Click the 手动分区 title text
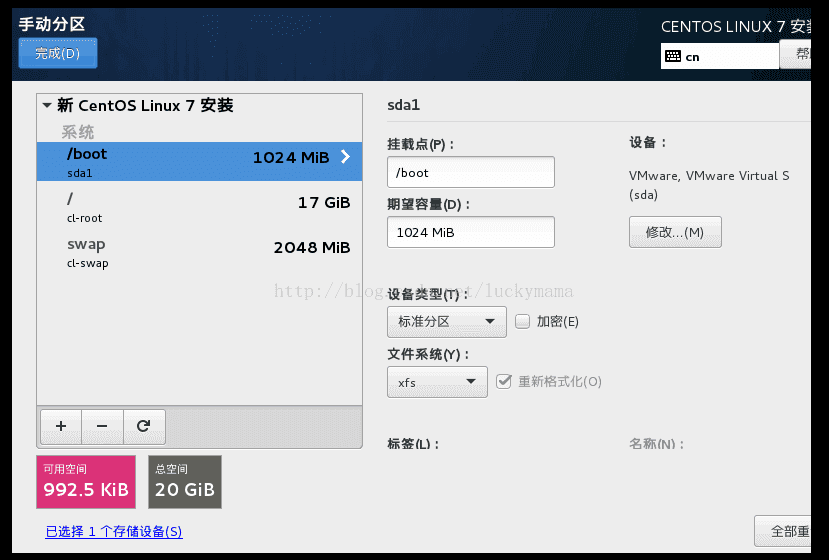Screen dimensions: 829x560 point(52,24)
